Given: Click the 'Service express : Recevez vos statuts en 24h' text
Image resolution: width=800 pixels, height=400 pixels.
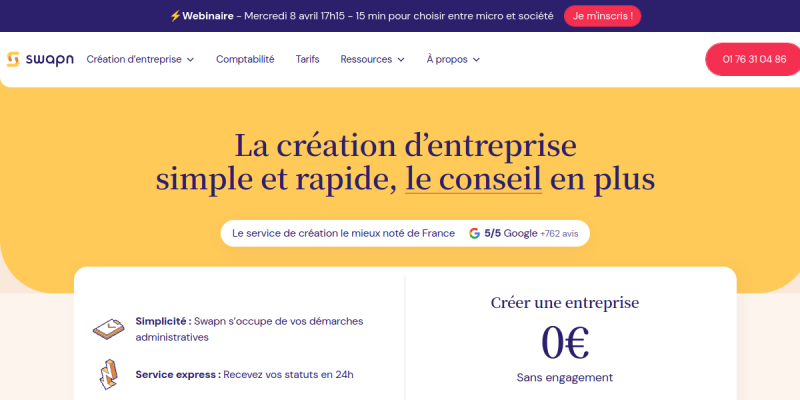Looking at the screenshot, I should click(244, 374).
